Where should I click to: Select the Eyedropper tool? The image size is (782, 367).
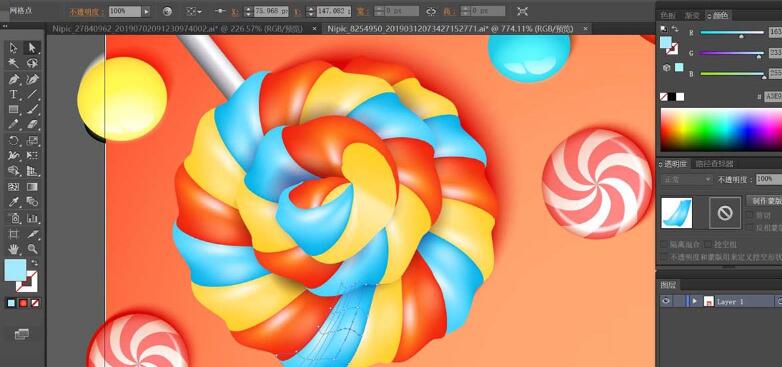pos(14,202)
